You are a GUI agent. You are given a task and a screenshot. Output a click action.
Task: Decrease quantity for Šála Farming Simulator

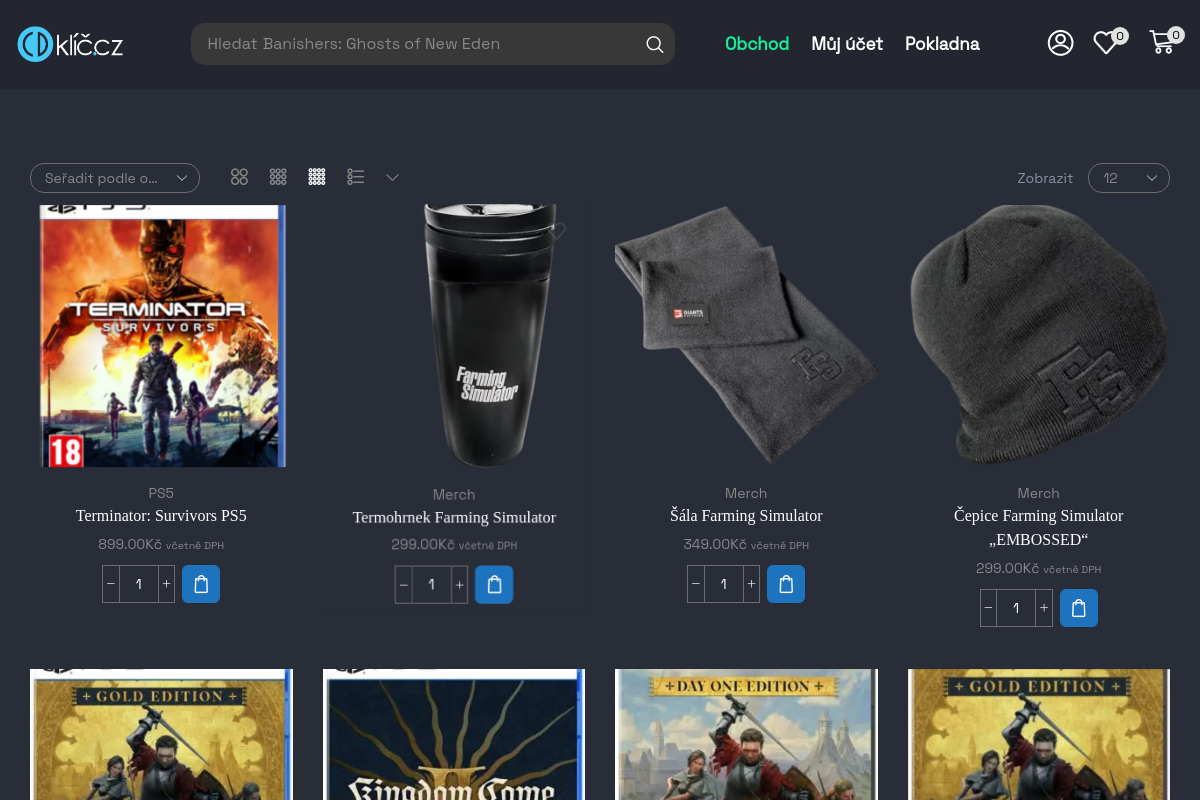tap(696, 584)
